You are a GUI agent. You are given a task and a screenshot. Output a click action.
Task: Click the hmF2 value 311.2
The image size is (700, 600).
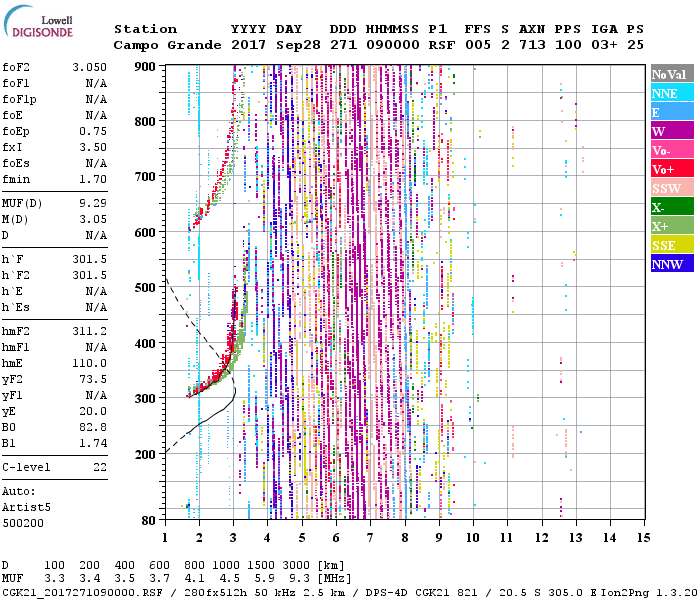point(90,330)
